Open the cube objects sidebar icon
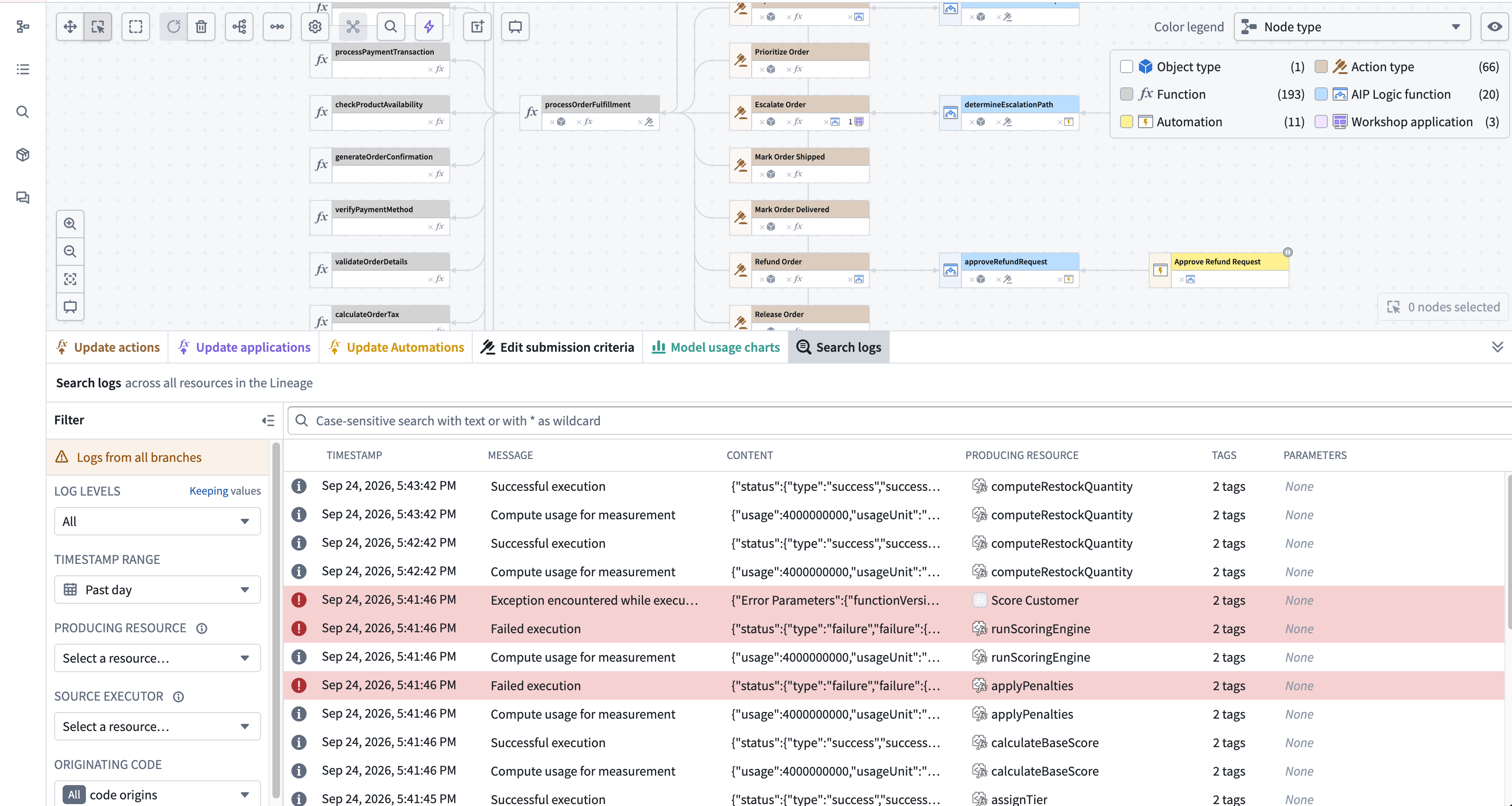1512x806 pixels. point(23,154)
